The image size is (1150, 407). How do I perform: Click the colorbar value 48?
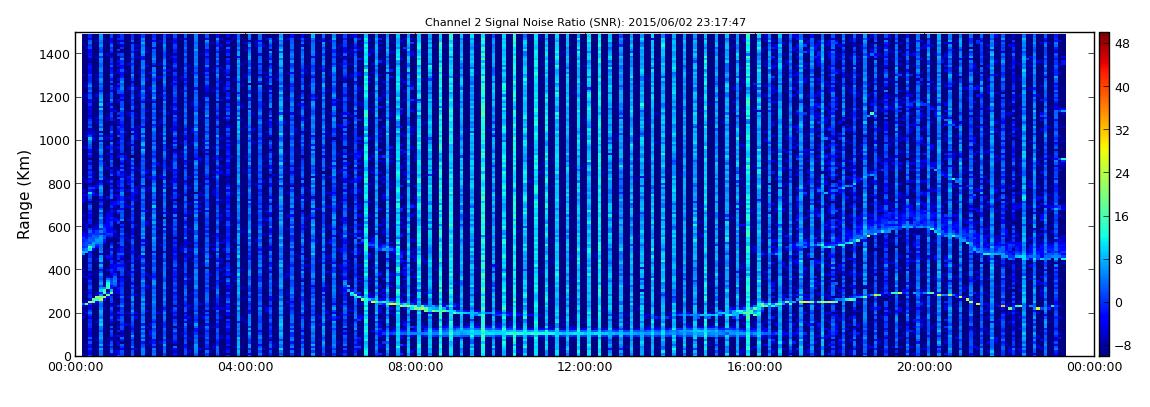point(1122,45)
